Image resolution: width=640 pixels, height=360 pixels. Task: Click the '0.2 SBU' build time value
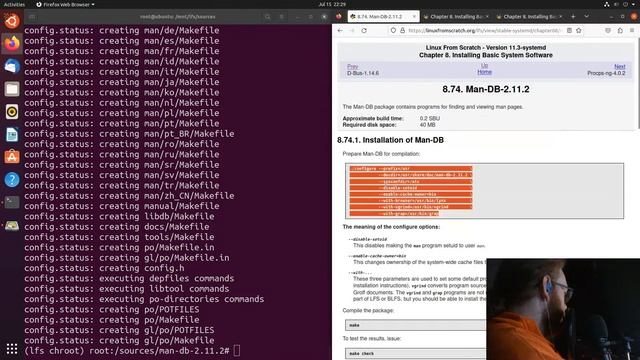(x=430, y=118)
